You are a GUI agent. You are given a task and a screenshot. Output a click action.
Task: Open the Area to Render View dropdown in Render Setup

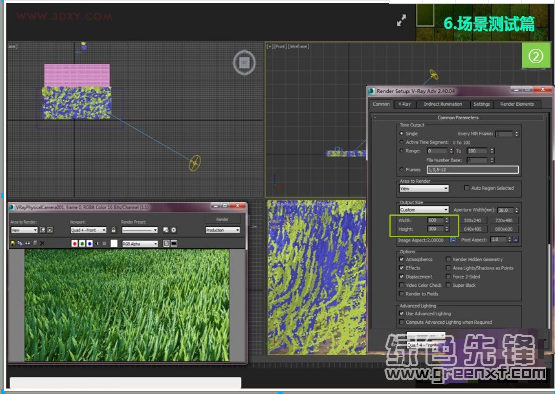424,189
